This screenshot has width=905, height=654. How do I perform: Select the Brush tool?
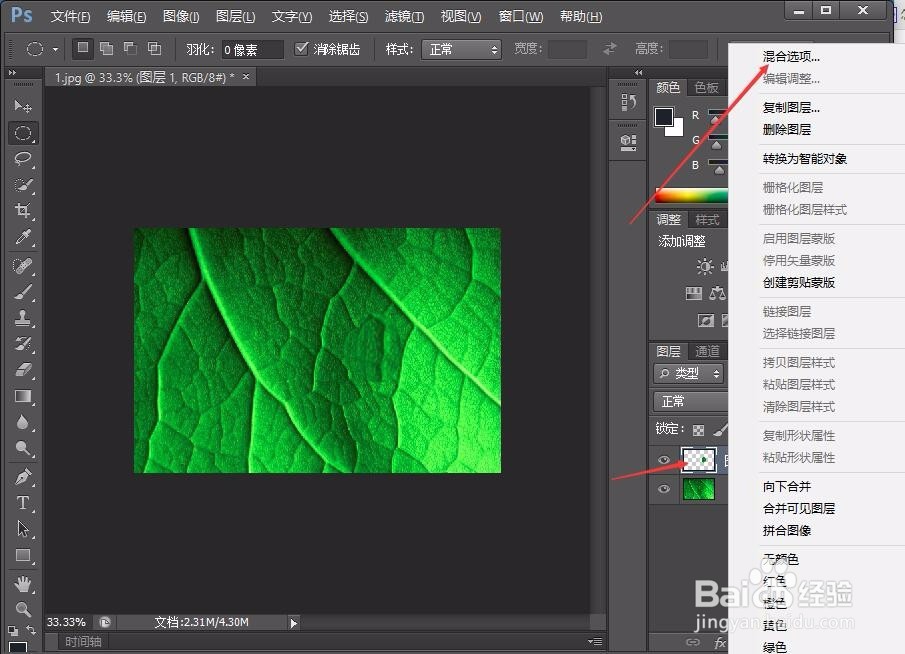pos(23,291)
